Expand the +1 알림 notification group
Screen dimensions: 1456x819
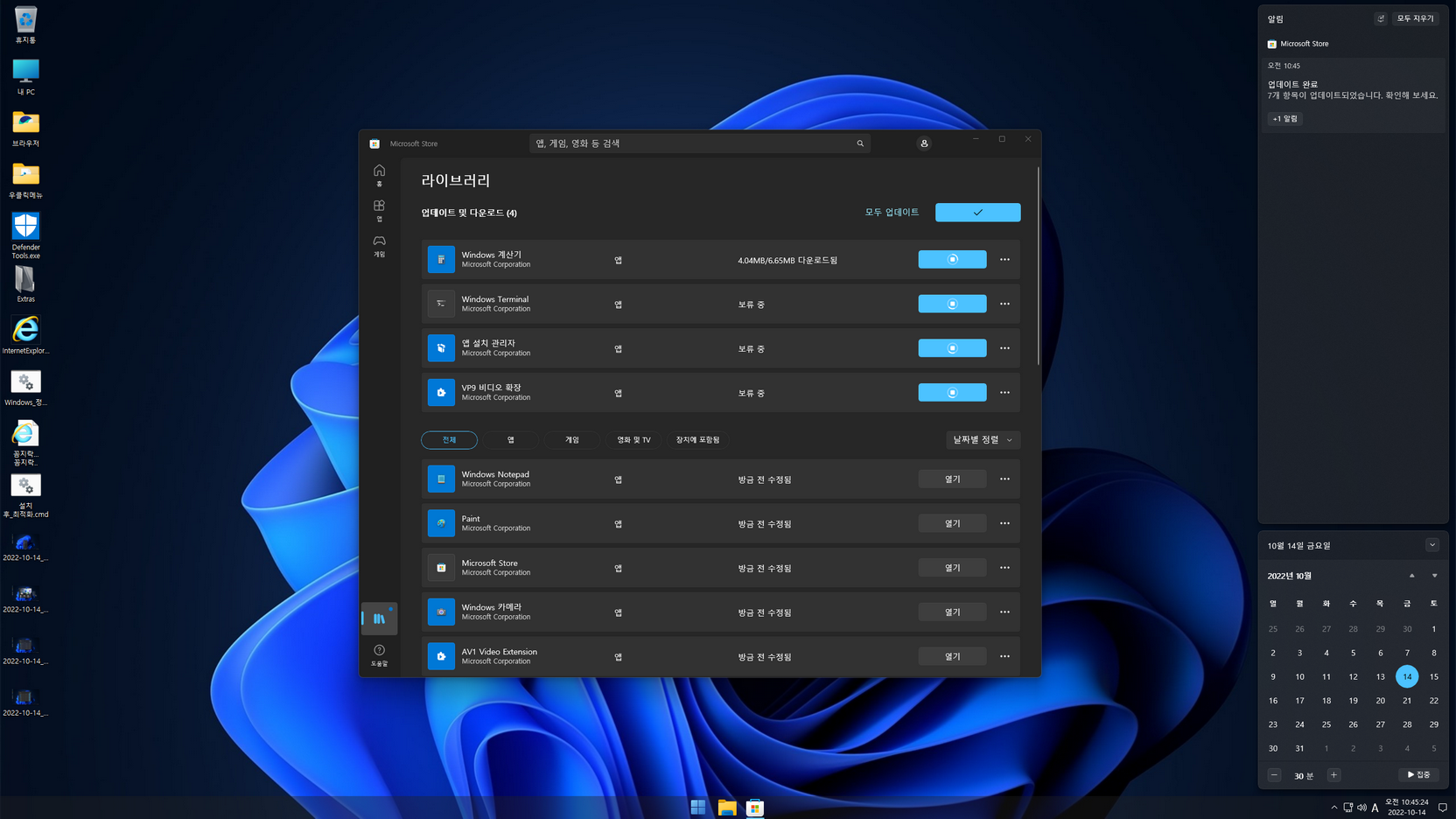[x=1285, y=118]
